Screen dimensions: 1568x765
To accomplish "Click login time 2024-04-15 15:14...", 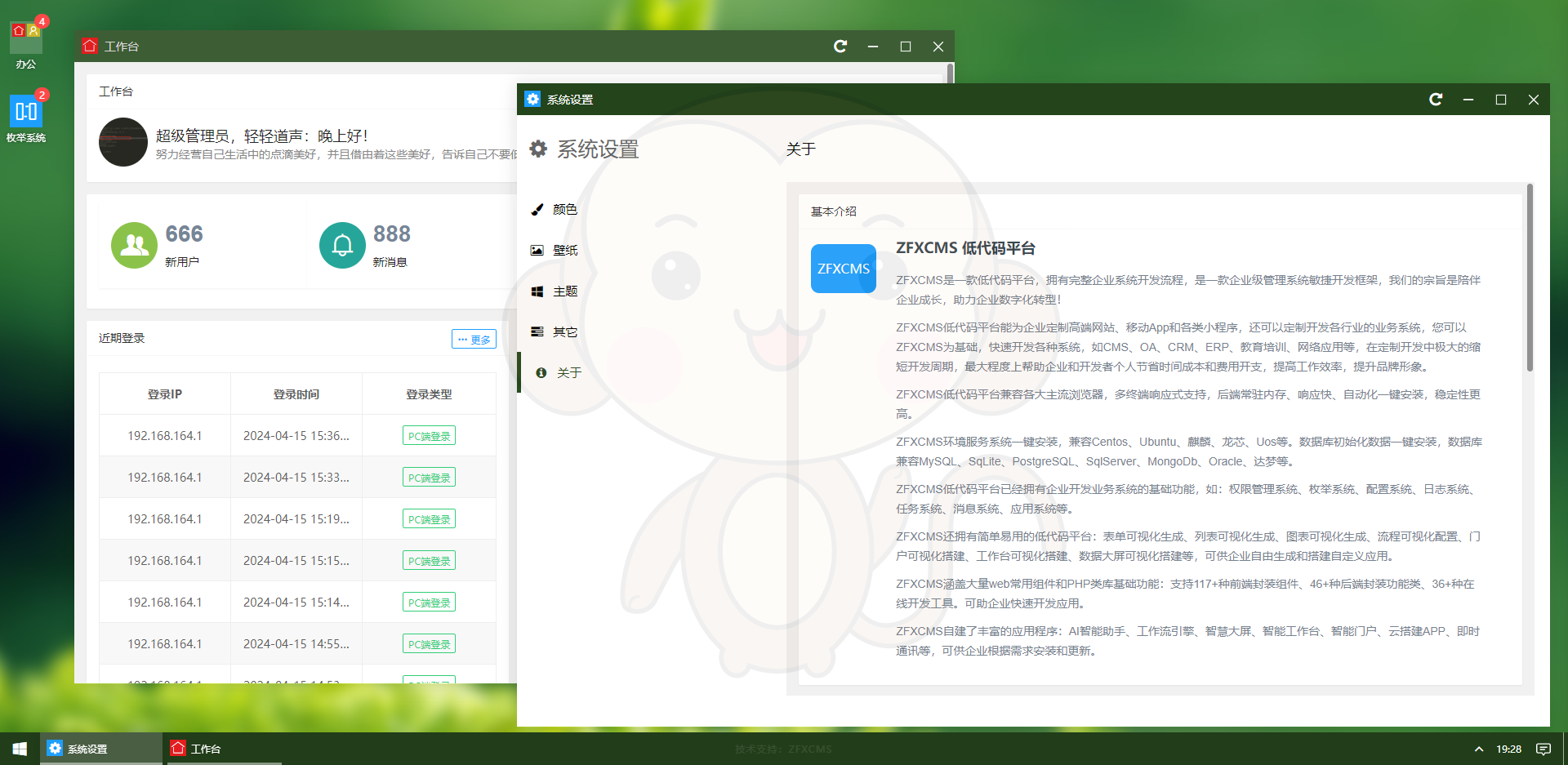I will pyautogui.click(x=296, y=603).
